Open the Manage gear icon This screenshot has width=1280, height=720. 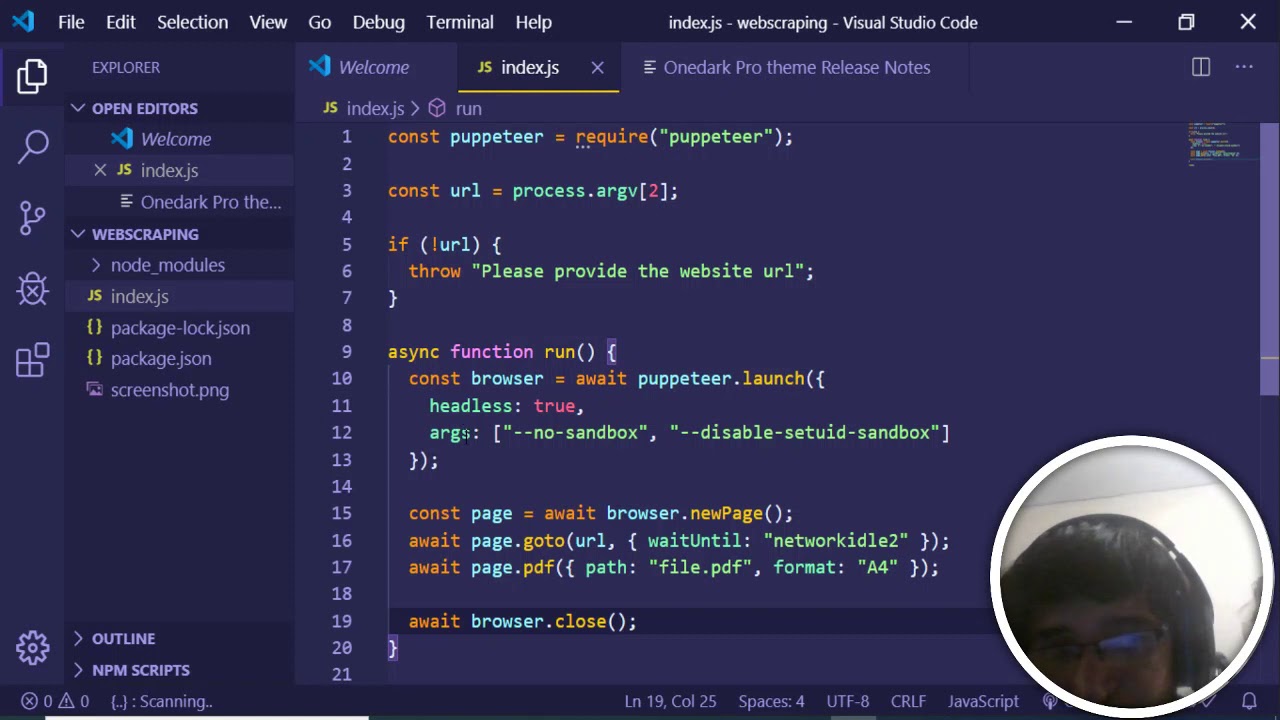[x=32, y=647]
